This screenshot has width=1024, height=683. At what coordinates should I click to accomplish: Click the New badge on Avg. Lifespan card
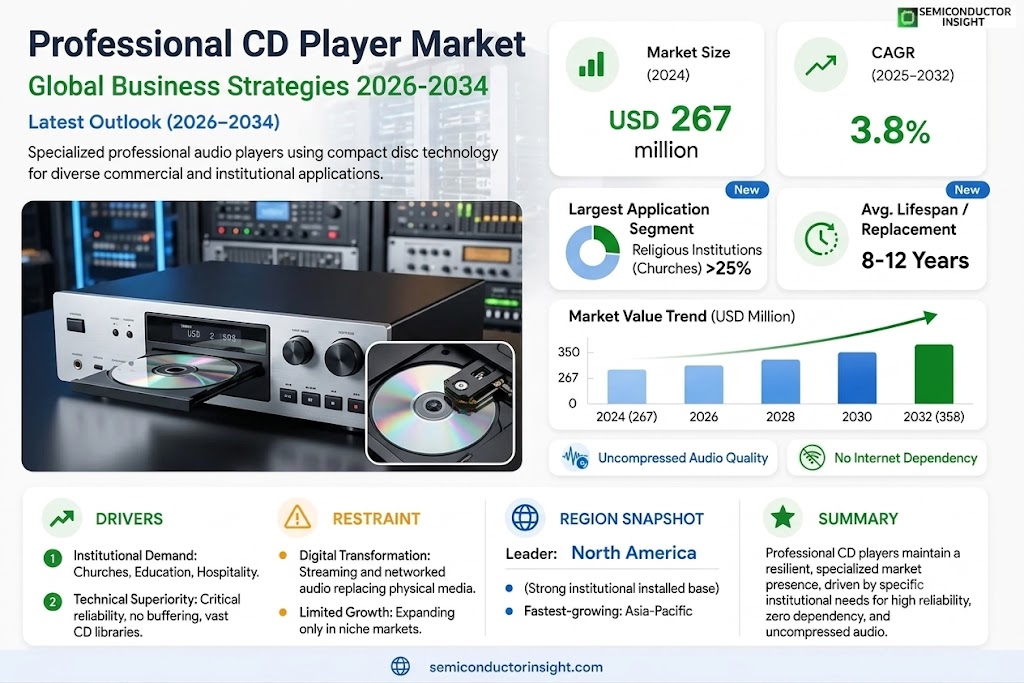[967, 189]
